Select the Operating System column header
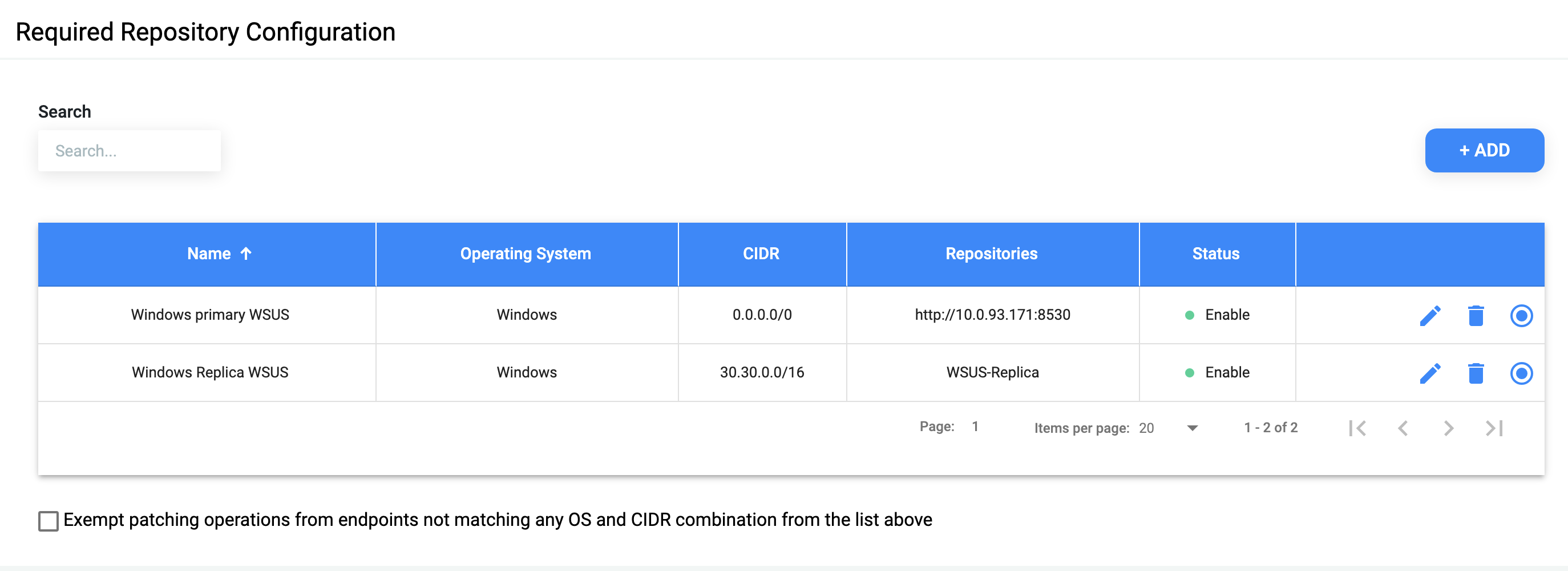 [526, 254]
